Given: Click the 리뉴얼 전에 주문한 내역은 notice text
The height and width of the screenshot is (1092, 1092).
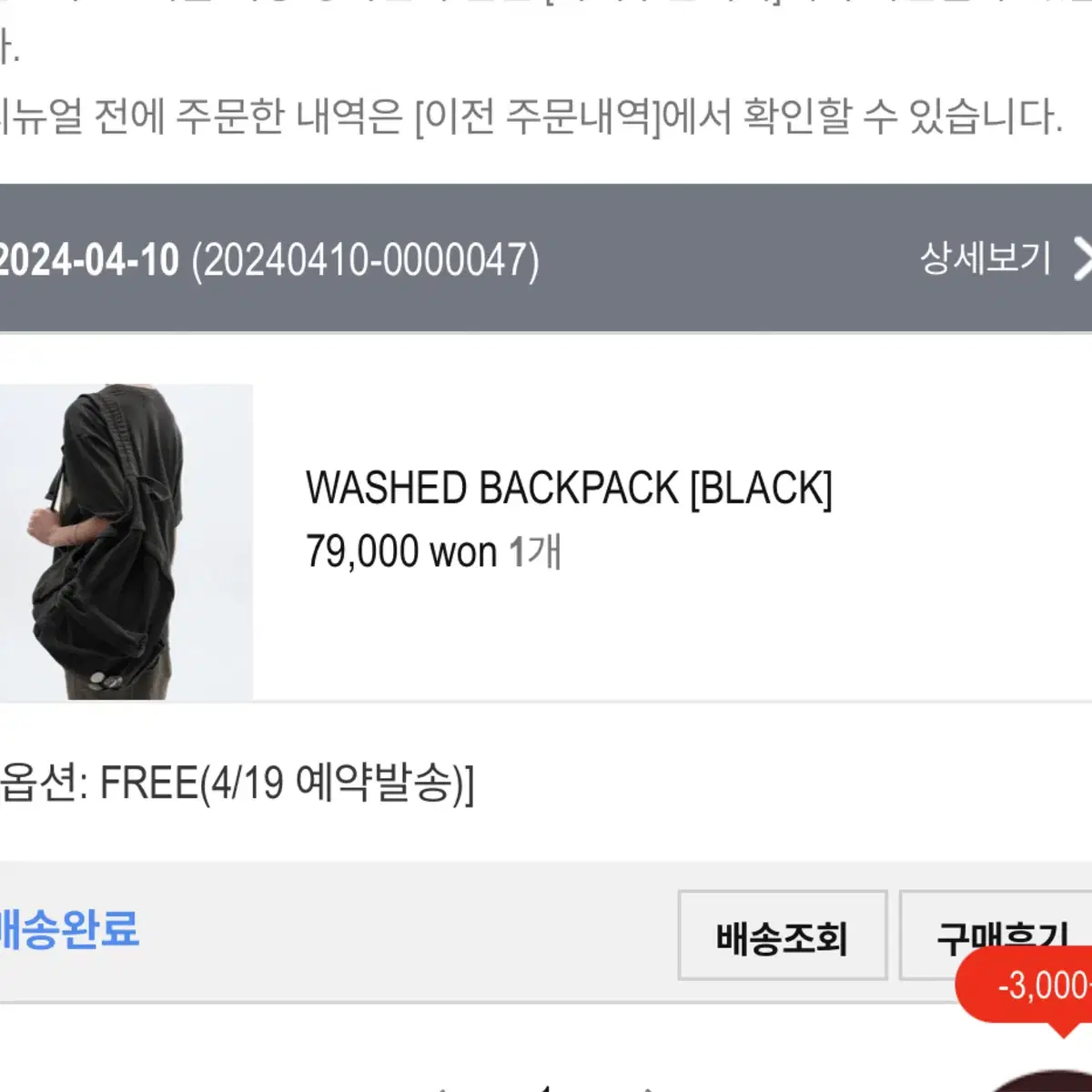Looking at the screenshot, I should pyautogui.click(x=201, y=116).
